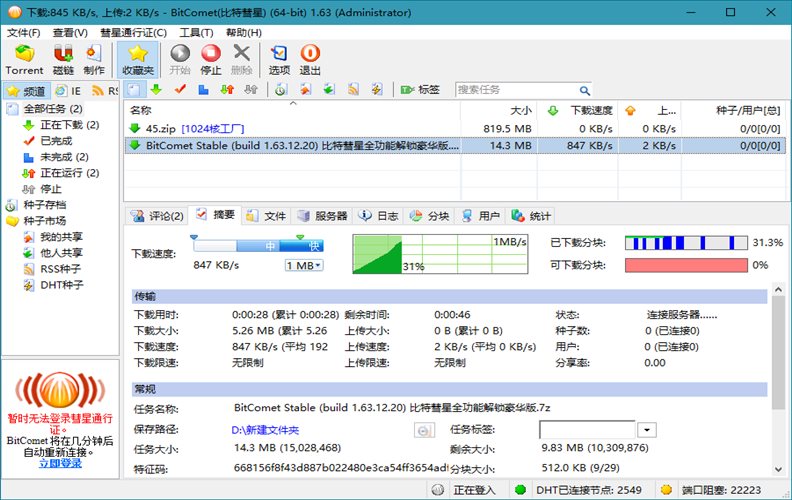Click the 磁链 magnet link icon
The width and height of the screenshot is (792, 500).
[x=63, y=60]
